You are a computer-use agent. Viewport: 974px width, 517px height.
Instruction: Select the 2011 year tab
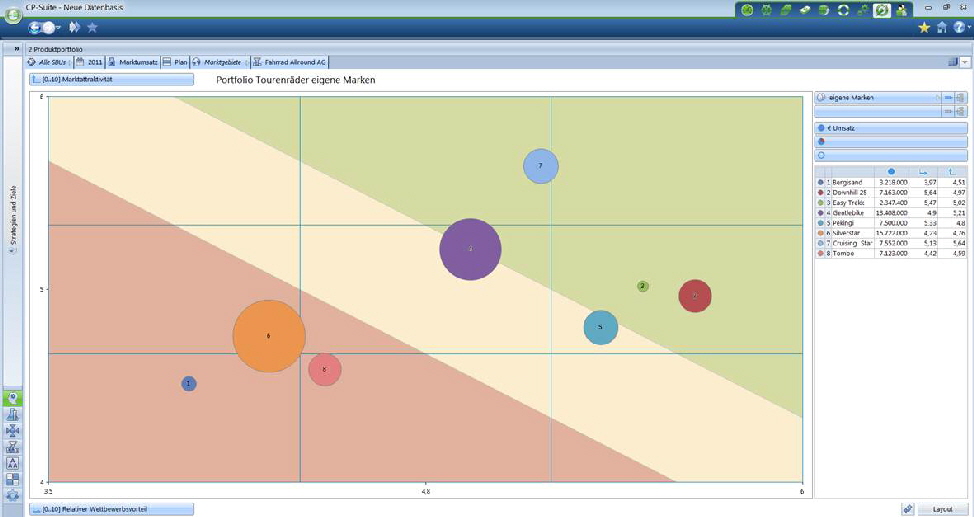point(89,62)
